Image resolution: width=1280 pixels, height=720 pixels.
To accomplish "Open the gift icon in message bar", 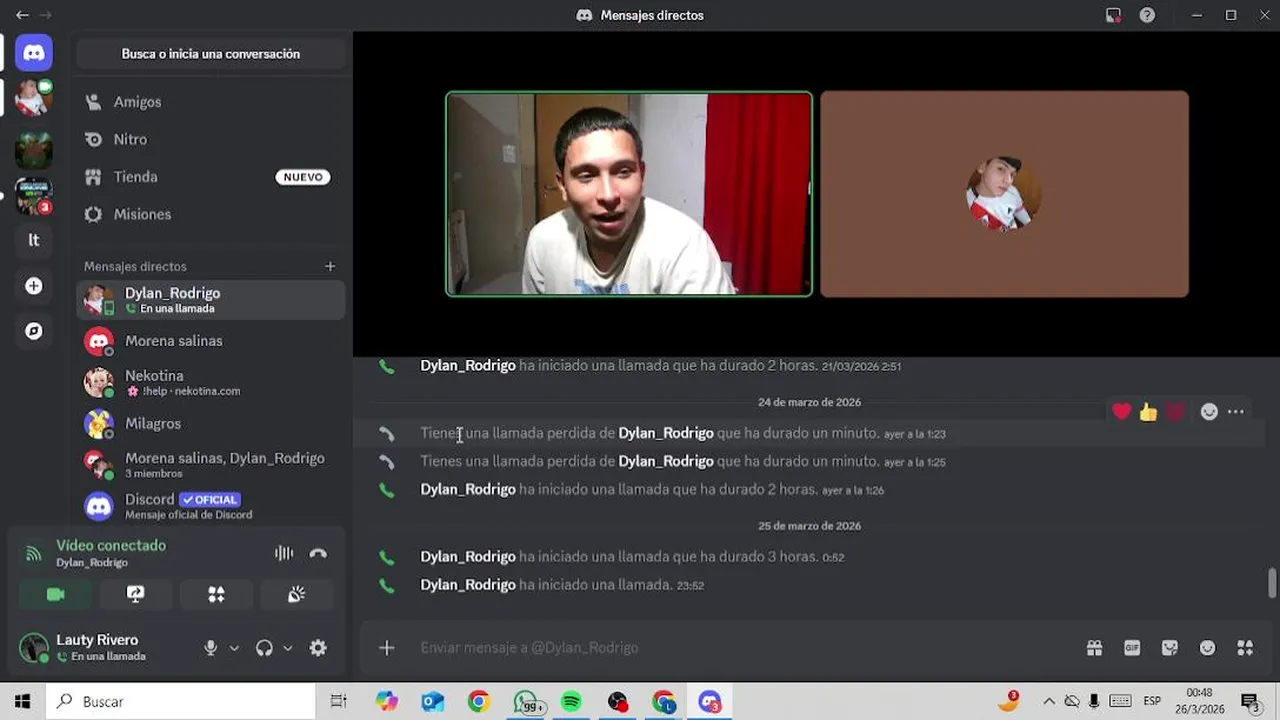I will (x=1095, y=648).
